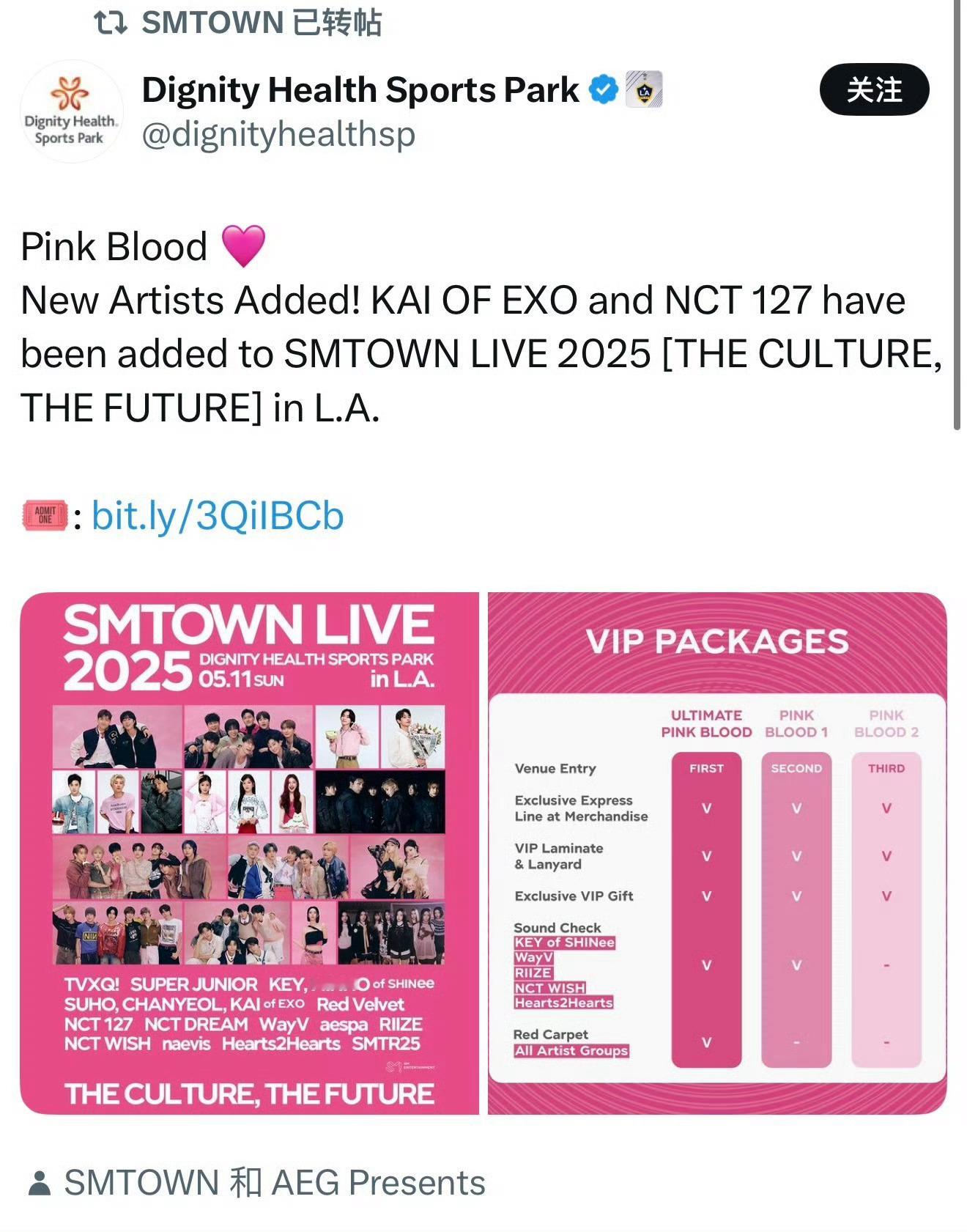This screenshot has height=1232, width=967.
Task: Open SMTOWN LIVE 2025 lineup poster image
Action: pos(249,853)
